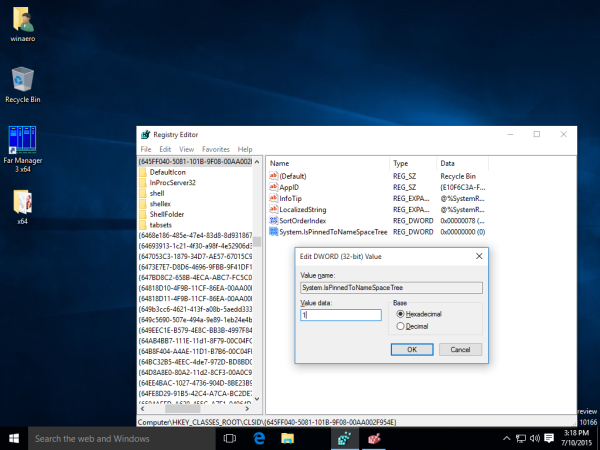Sort values by Data column header

click(x=463, y=163)
